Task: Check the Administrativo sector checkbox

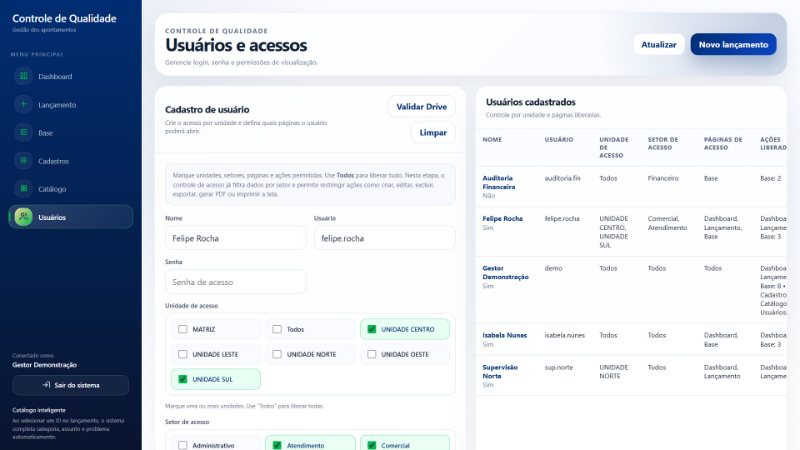Action: click(183, 445)
